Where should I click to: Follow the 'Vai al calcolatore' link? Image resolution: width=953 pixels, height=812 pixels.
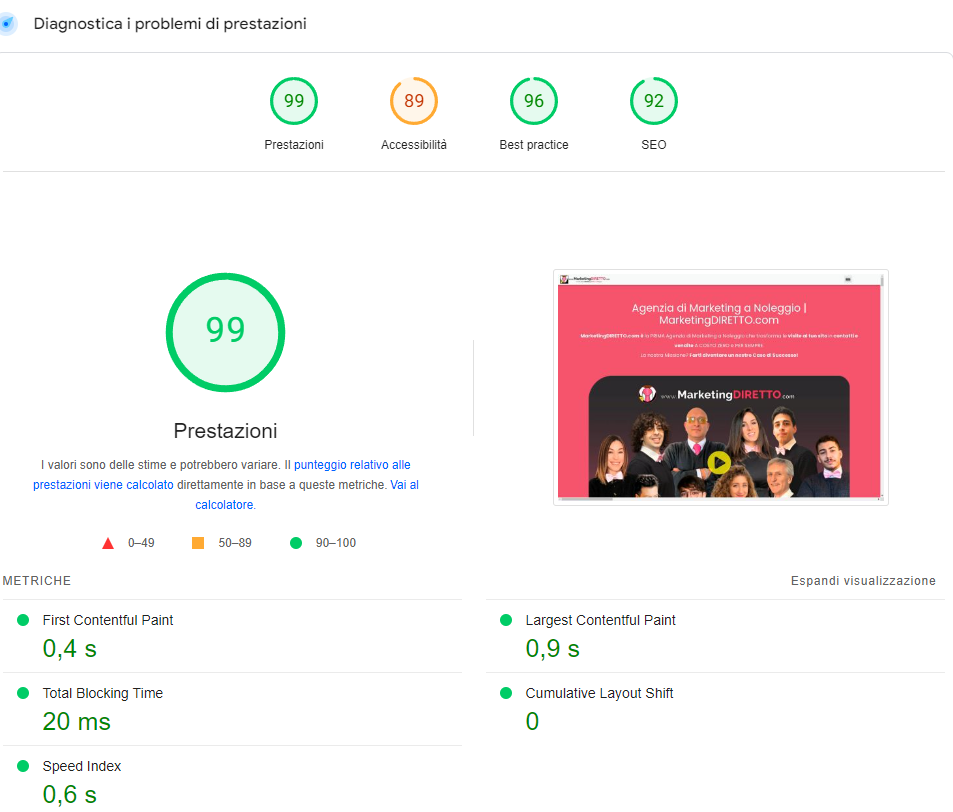tap(404, 485)
